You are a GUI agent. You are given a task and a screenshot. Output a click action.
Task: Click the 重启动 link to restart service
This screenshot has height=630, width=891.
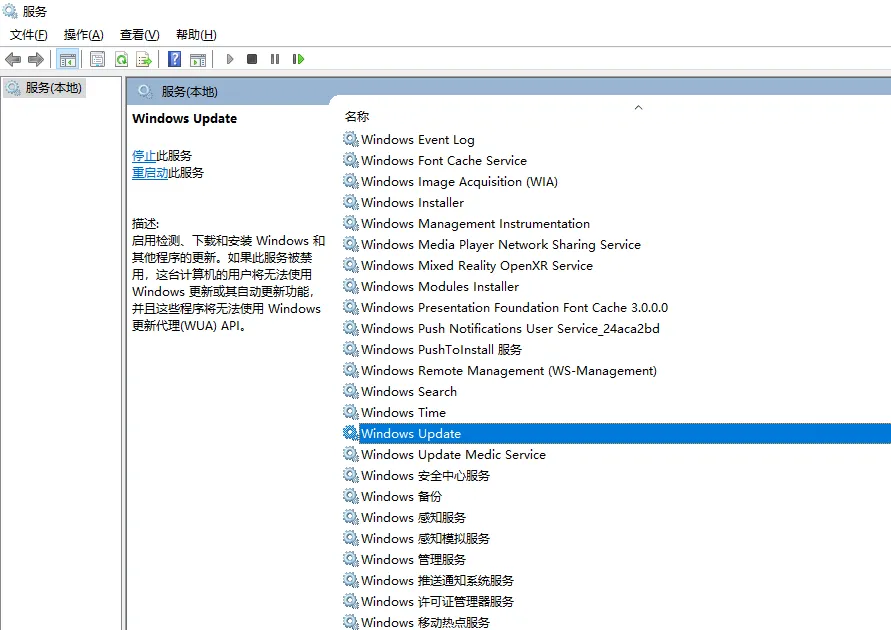[150, 173]
